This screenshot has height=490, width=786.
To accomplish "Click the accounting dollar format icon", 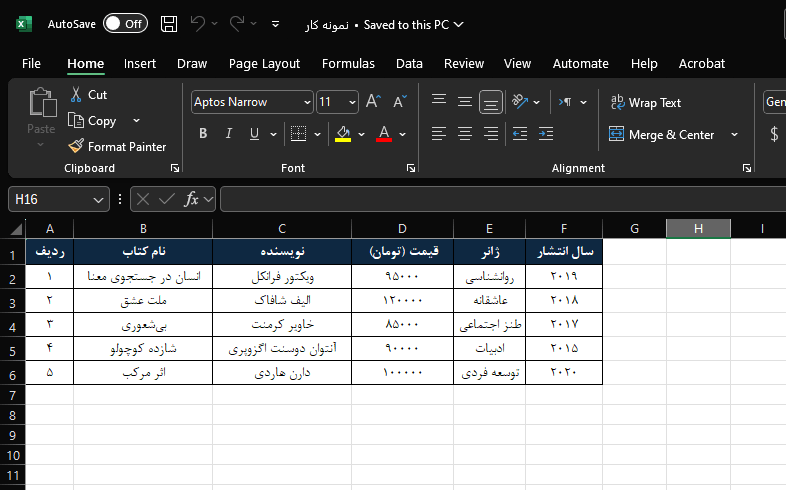I will pos(774,134).
